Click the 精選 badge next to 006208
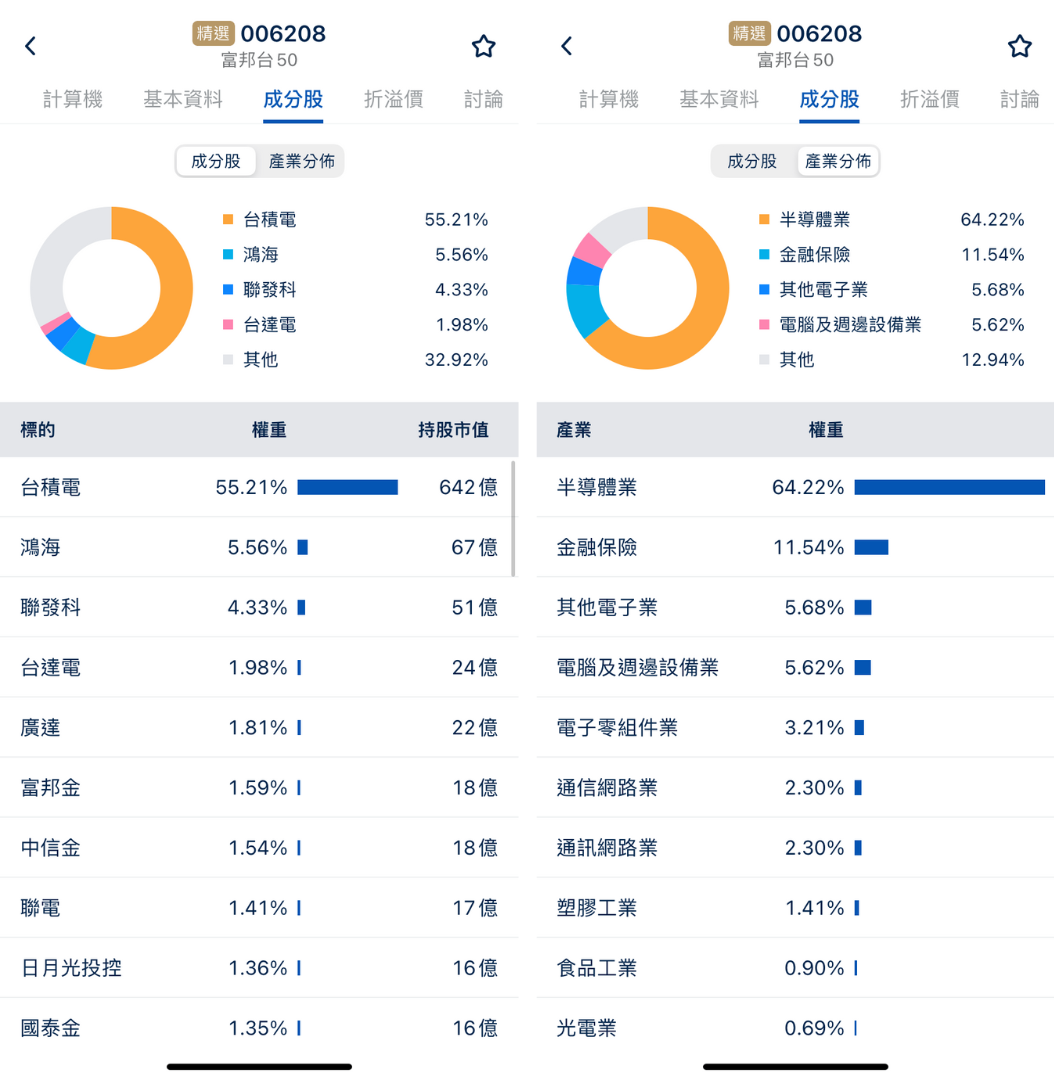The width and height of the screenshot is (1054, 1080). click(x=215, y=33)
